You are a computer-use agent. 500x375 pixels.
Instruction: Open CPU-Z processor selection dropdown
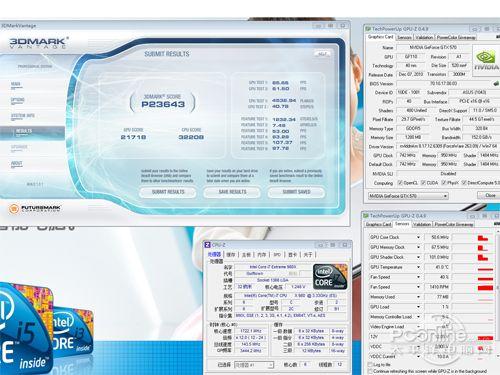click(254, 365)
